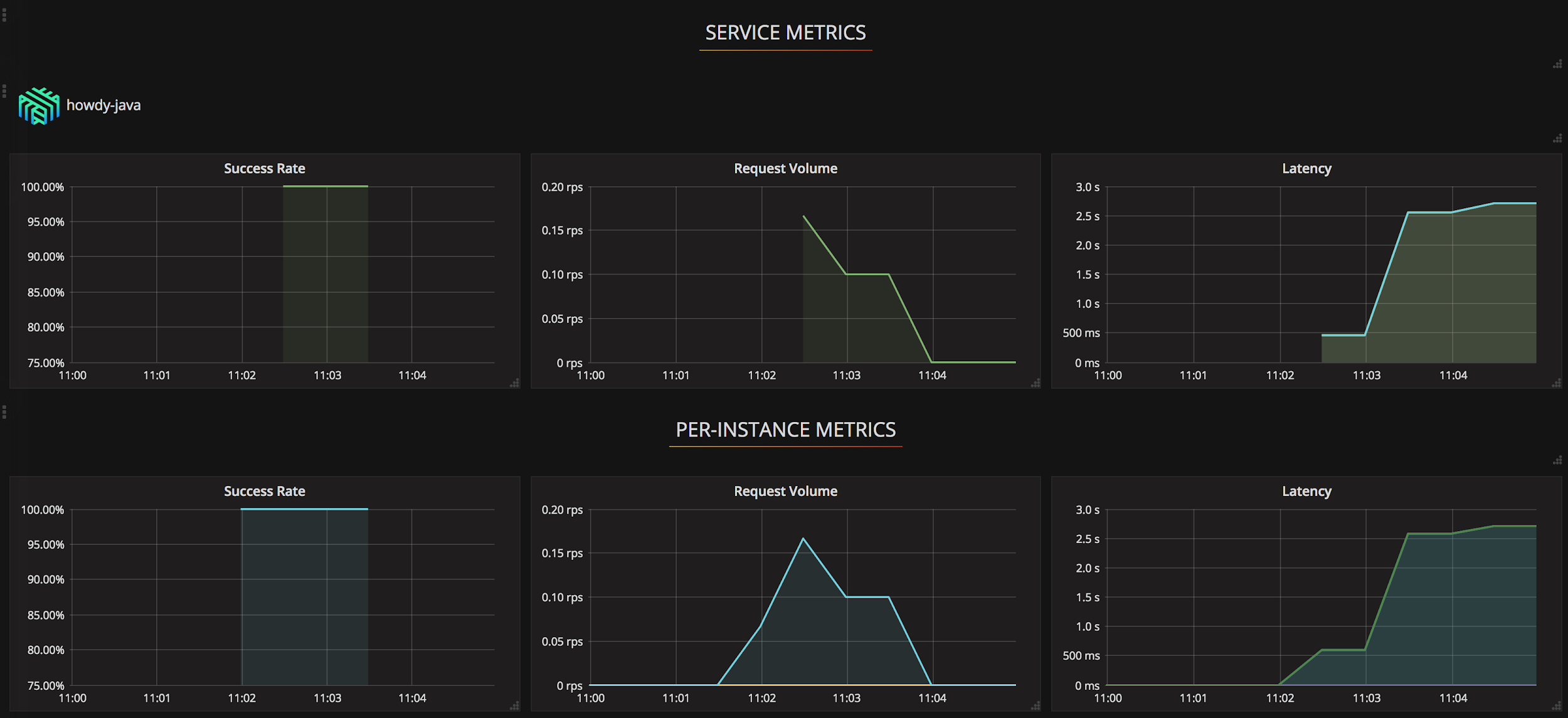This screenshot has width=1568, height=718.
Task: Open per-instance Success Rate panel title menu
Action: pyautogui.click(x=264, y=492)
